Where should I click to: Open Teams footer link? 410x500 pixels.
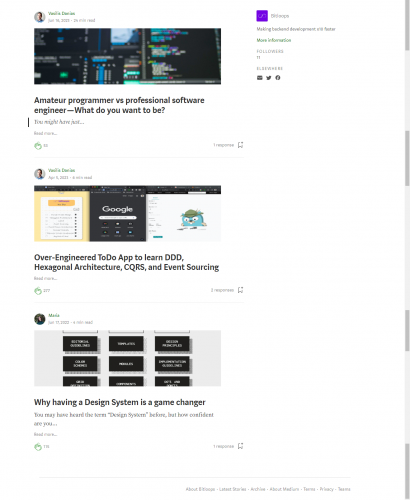344,489
